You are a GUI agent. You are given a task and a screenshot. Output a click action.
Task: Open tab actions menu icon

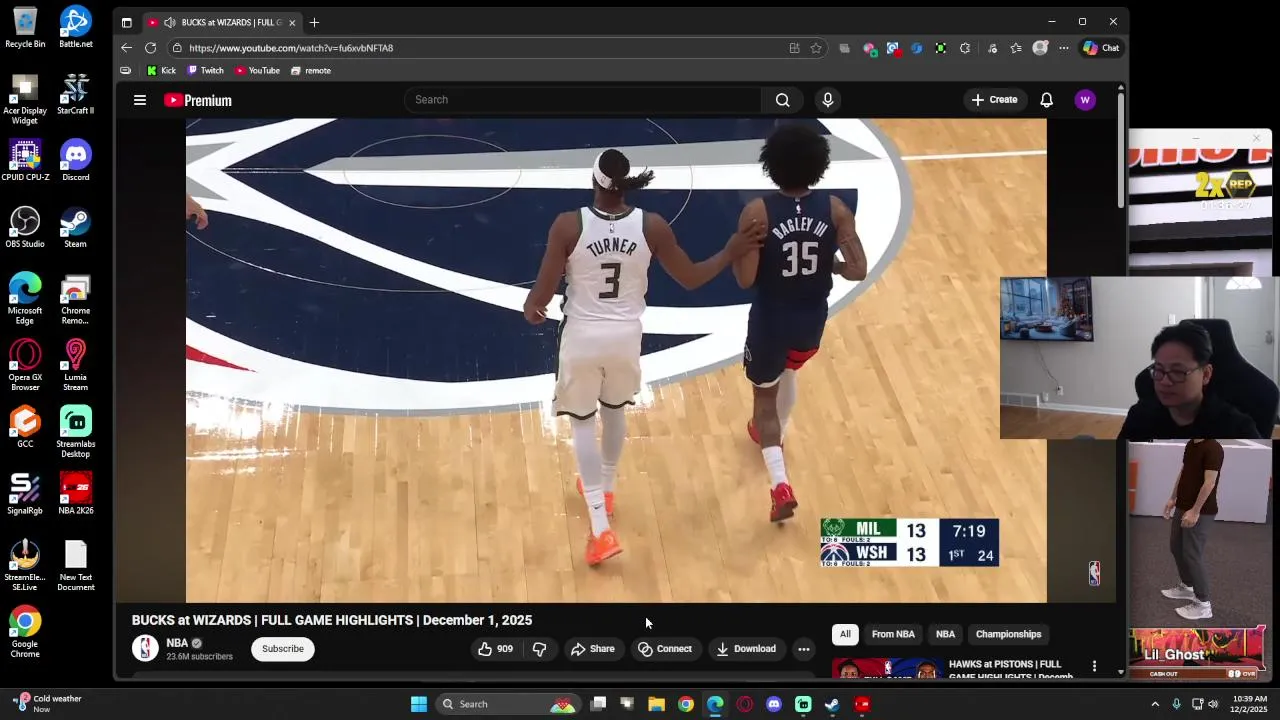pyautogui.click(x=126, y=22)
